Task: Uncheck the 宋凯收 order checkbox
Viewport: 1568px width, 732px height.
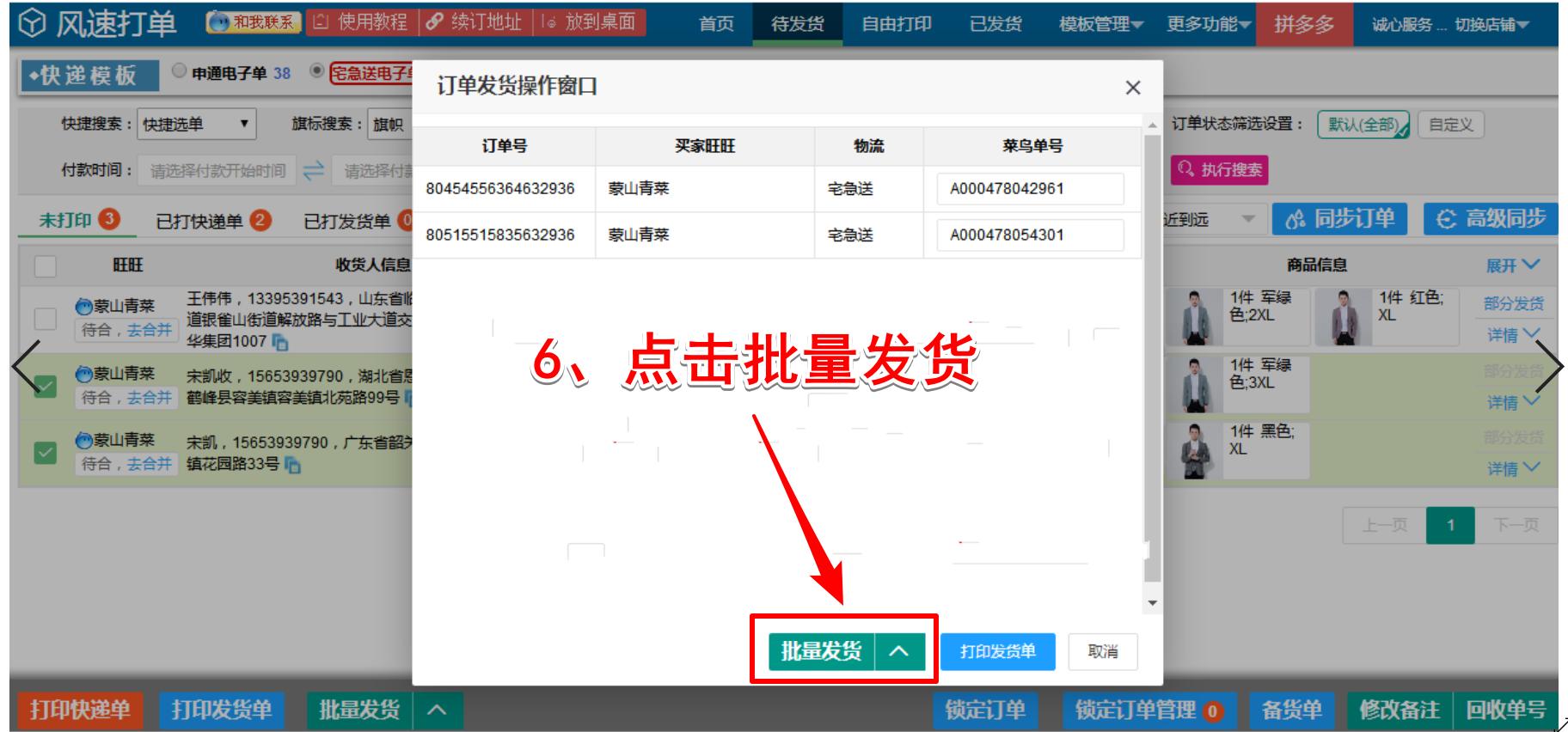Action: click(45, 386)
